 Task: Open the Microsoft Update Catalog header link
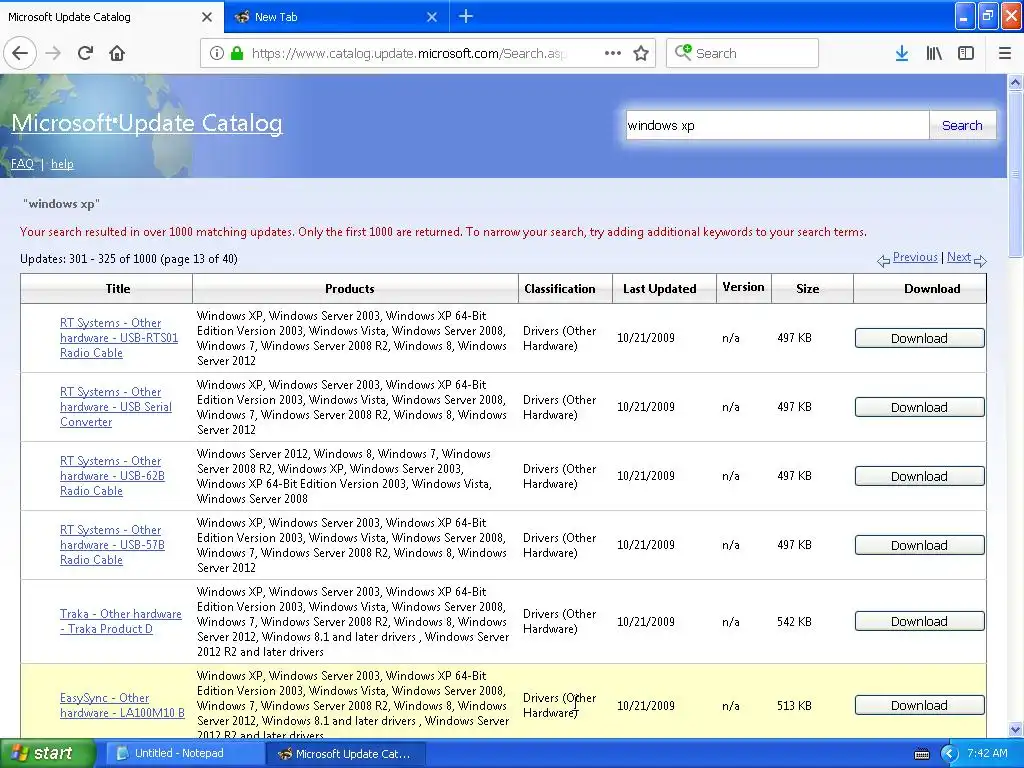(x=147, y=123)
